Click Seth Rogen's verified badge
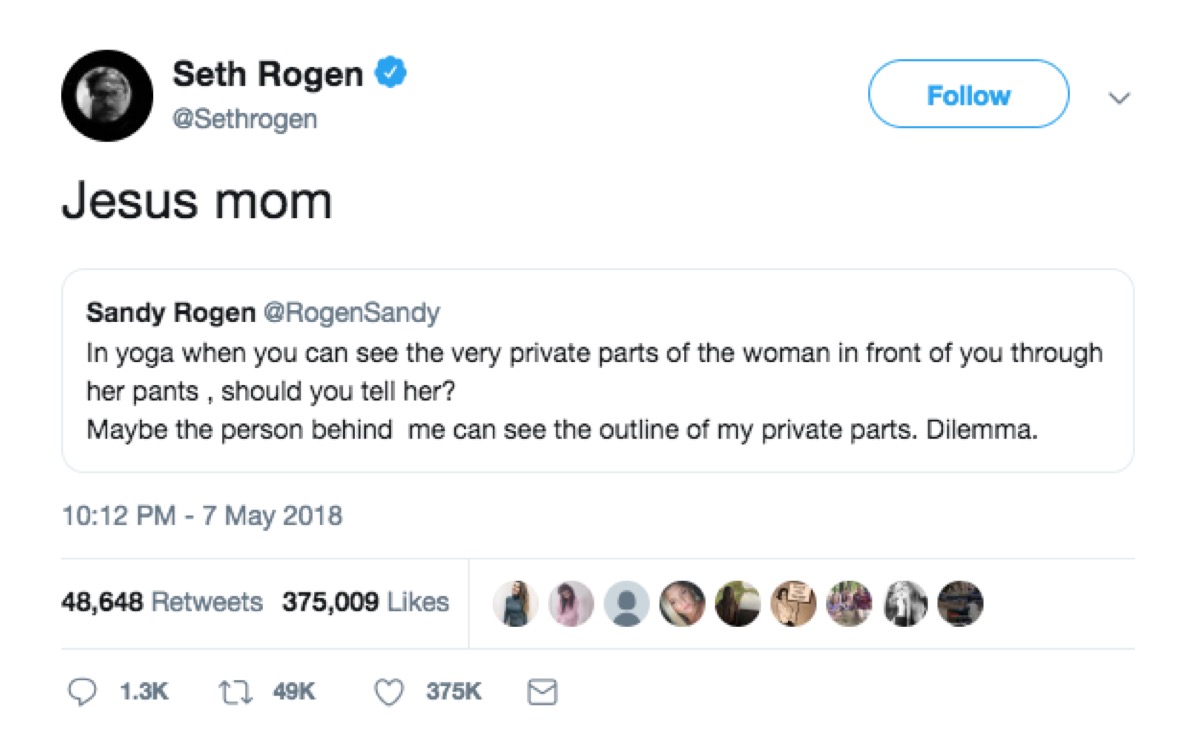1200x753 pixels. (391, 72)
